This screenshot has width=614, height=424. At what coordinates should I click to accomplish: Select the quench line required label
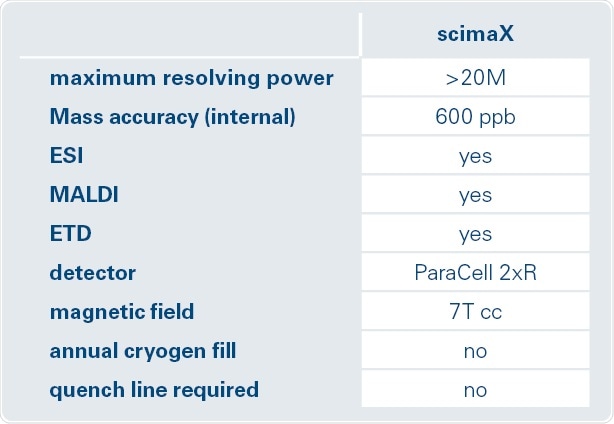154,390
